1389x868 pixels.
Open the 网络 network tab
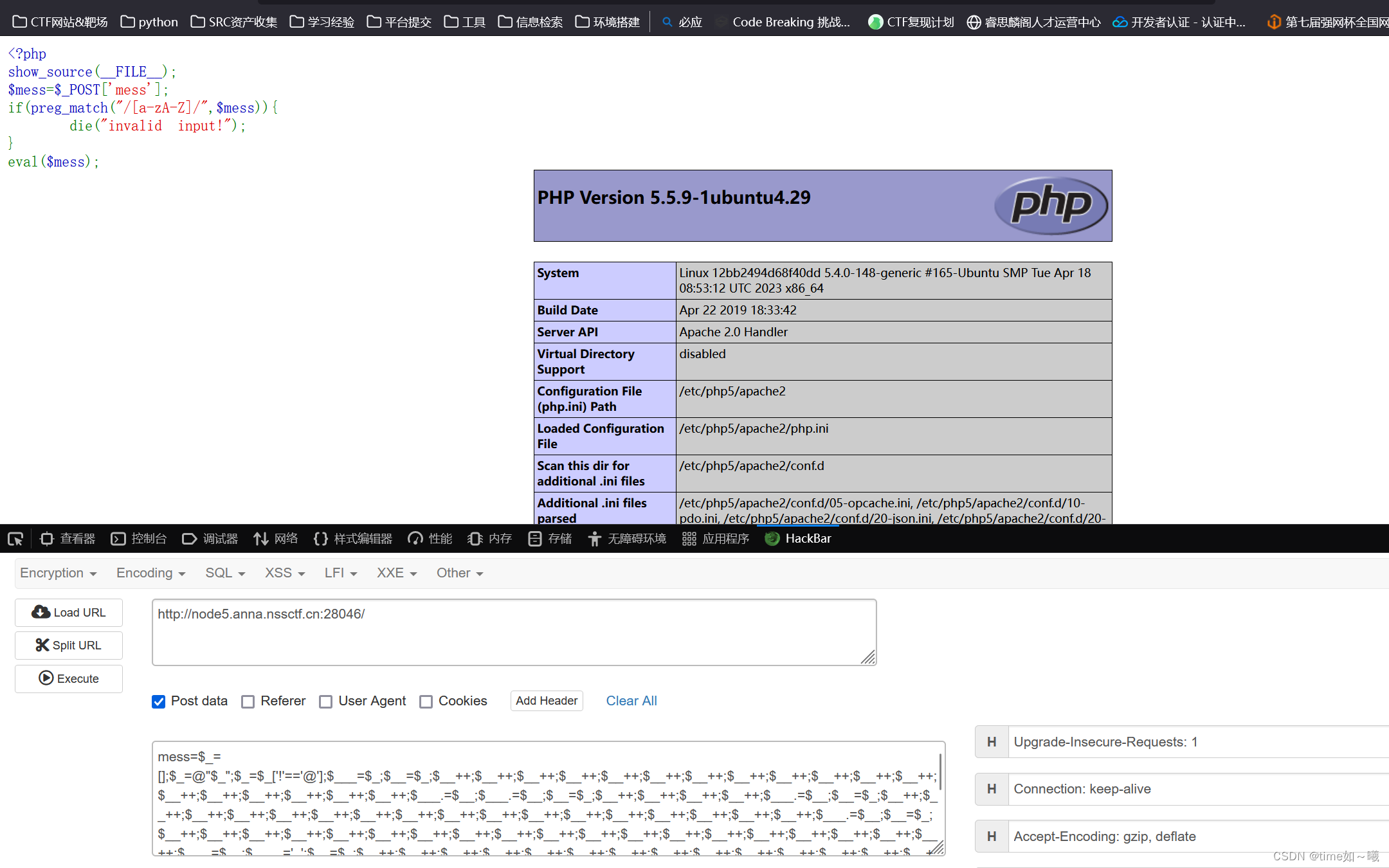(x=276, y=539)
